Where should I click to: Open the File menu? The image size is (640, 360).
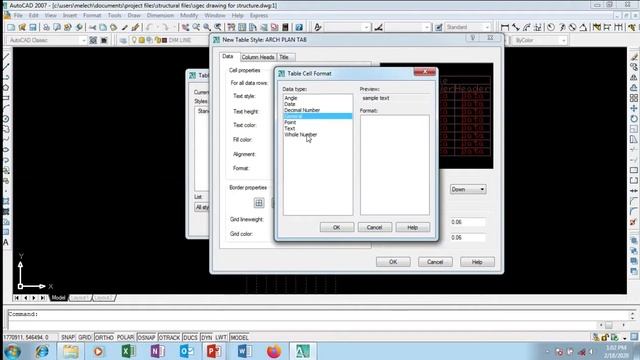tap(18, 16)
